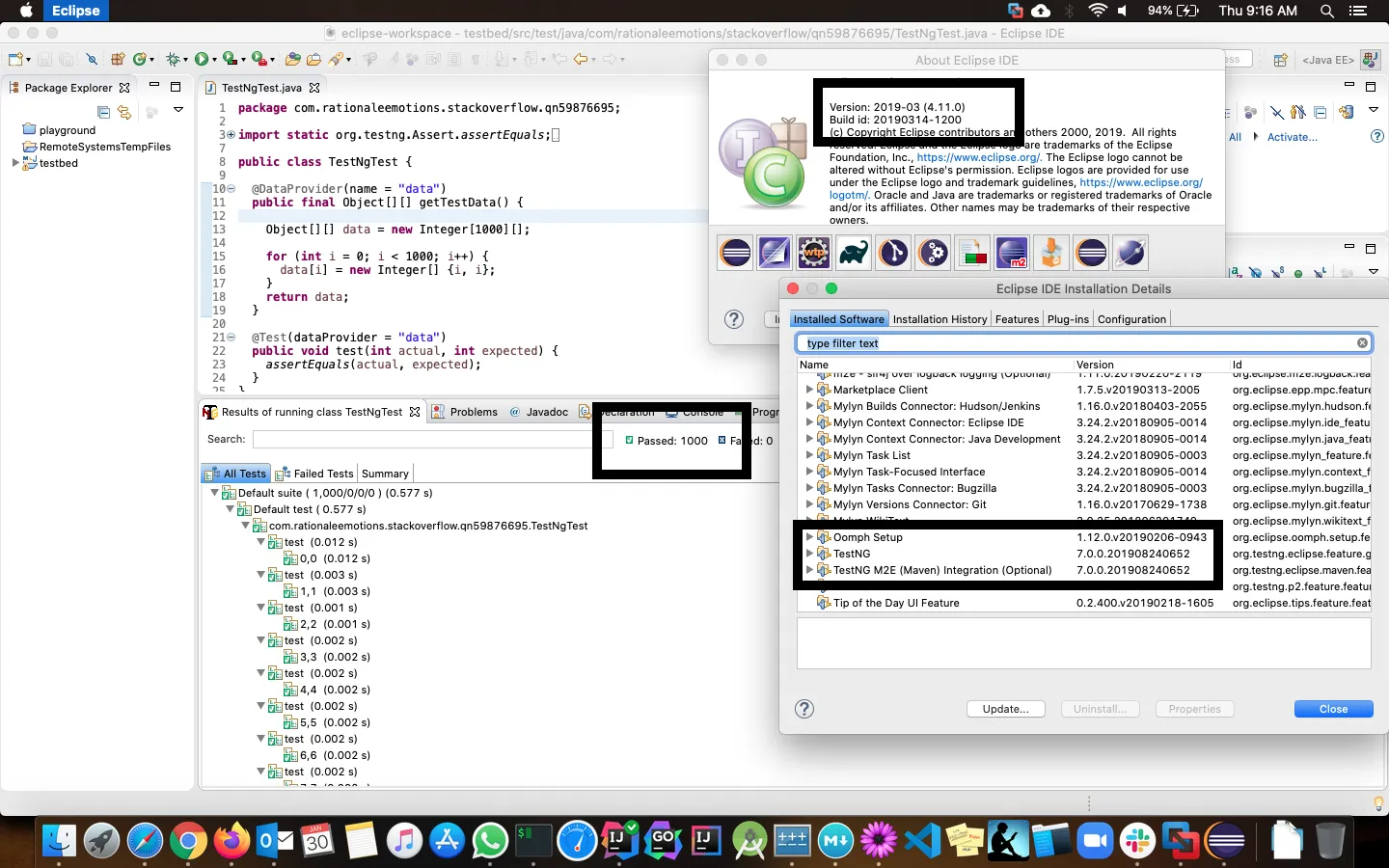The height and width of the screenshot is (868, 1389).
Task: Open the Plug-ins tab
Action: pos(1068,319)
